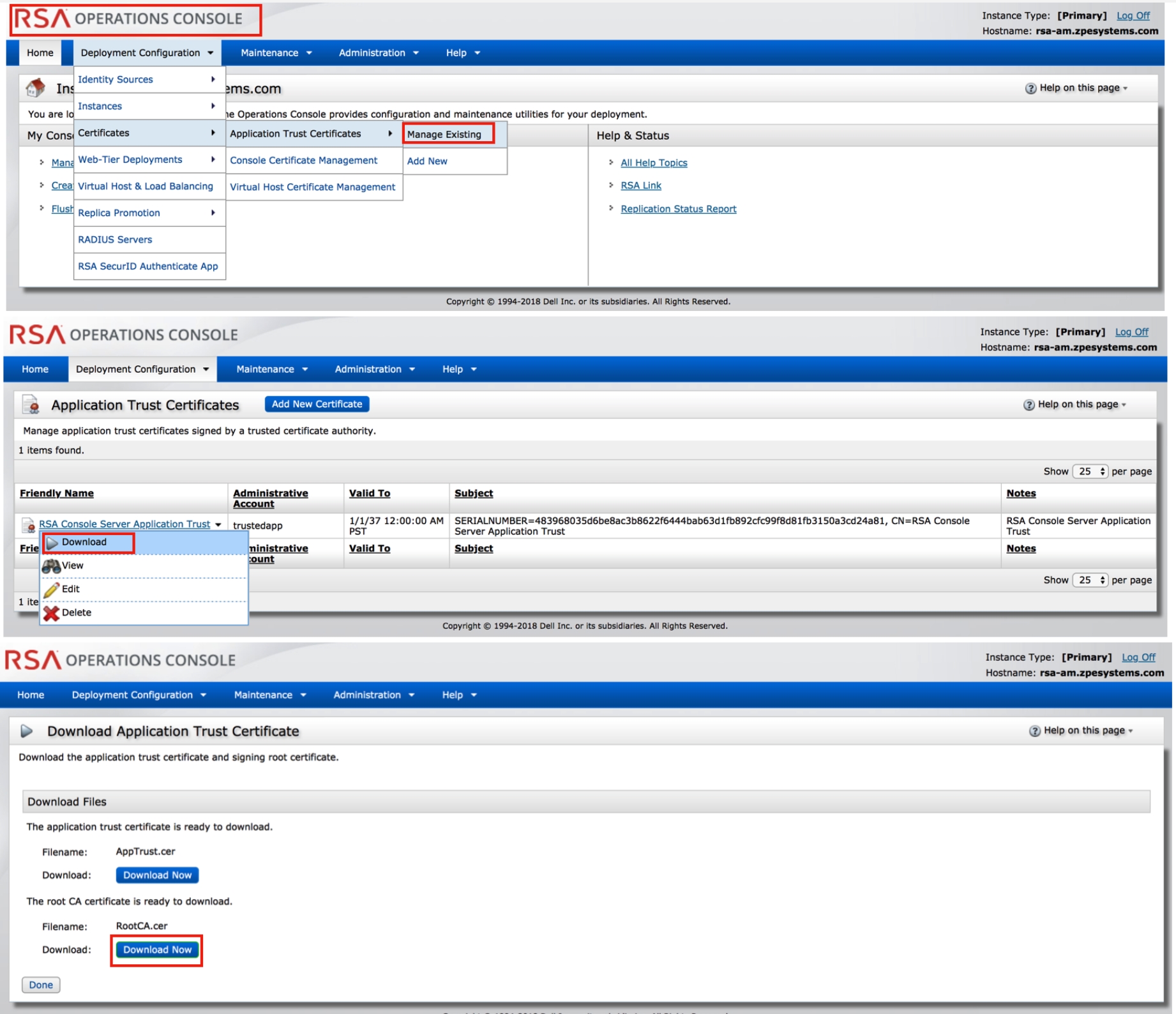The height and width of the screenshot is (1014, 1176).
Task: Click Home tab in top console
Action: coord(40,53)
